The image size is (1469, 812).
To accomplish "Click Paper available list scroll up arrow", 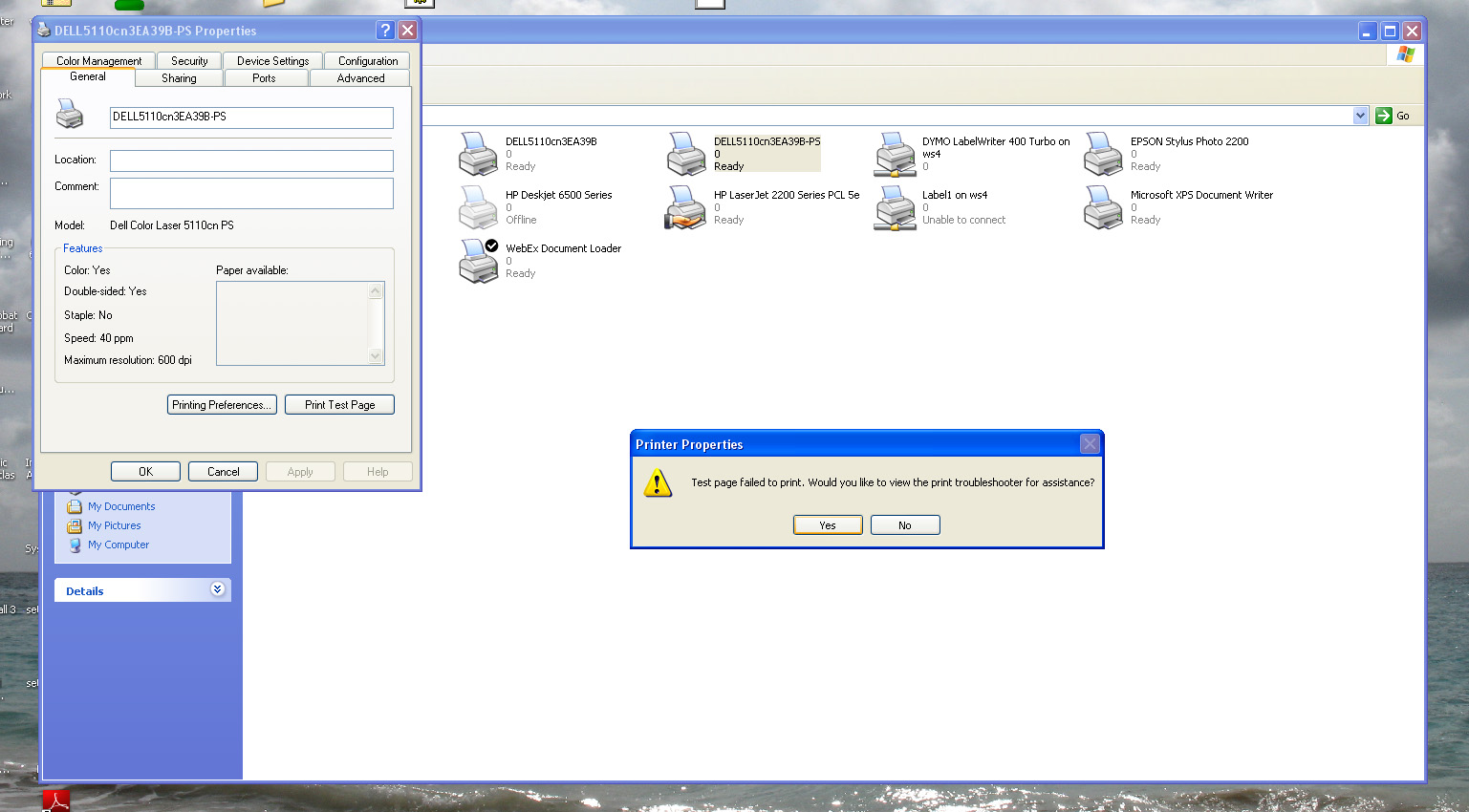I will coord(376,291).
